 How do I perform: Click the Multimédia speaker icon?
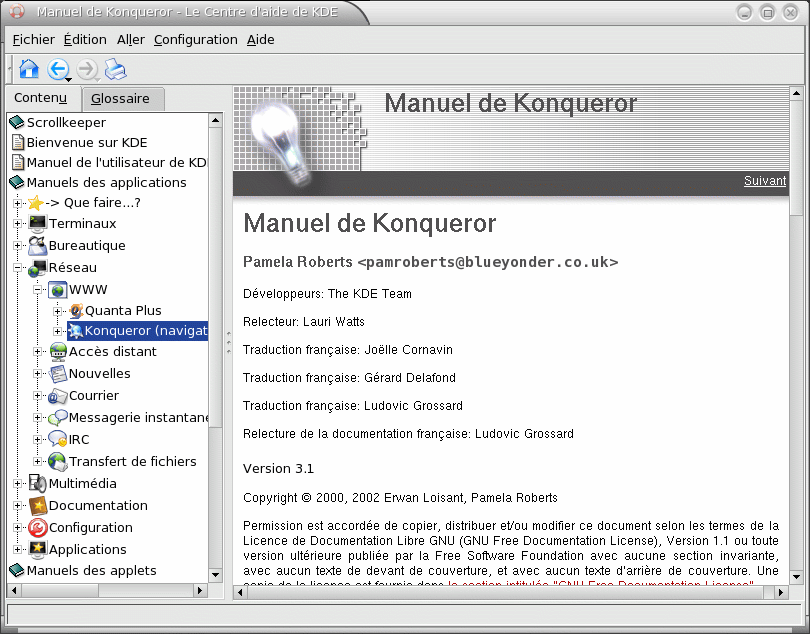tap(38, 484)
